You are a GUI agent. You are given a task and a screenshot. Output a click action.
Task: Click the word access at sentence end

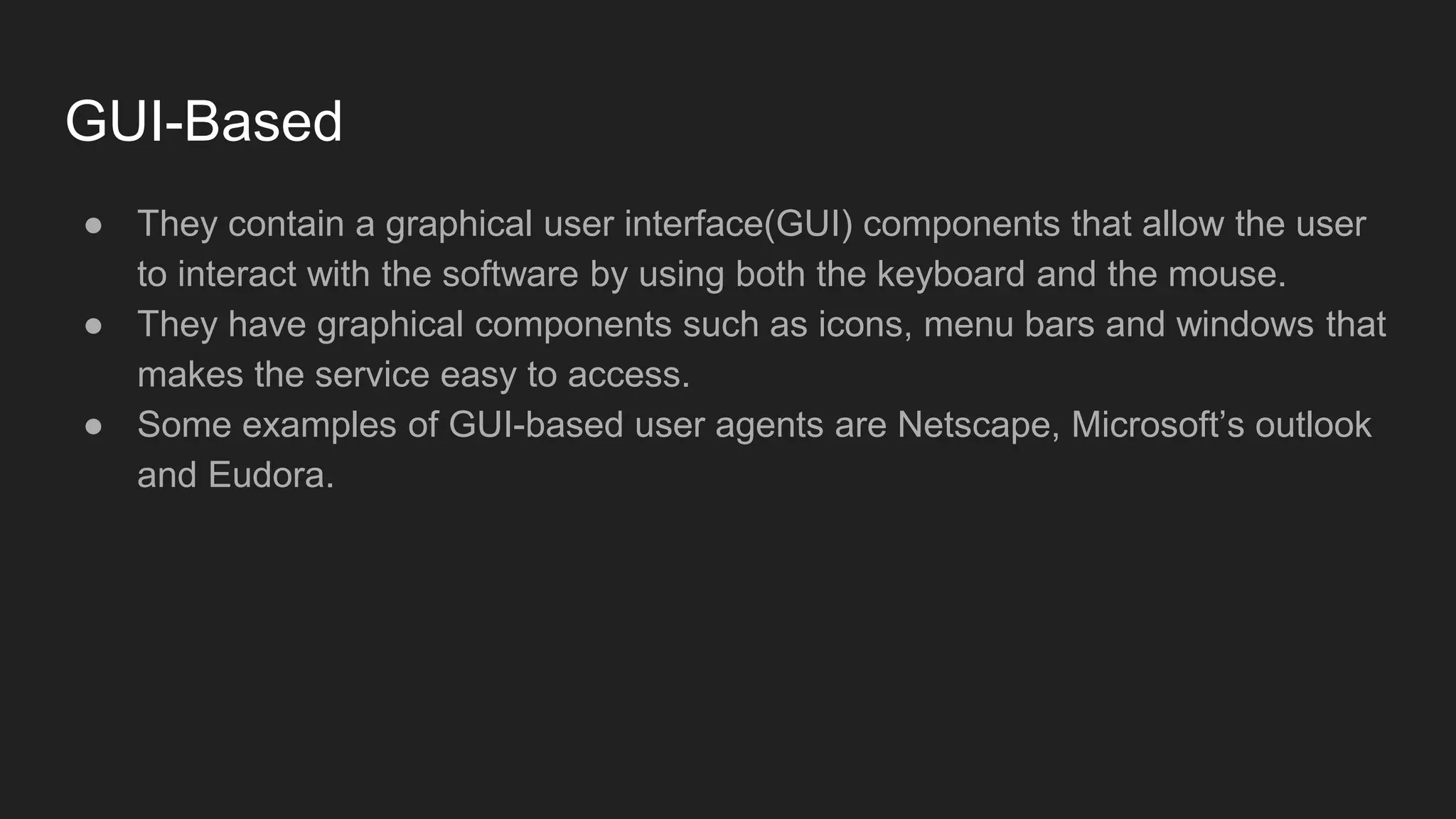click(628, 375)
